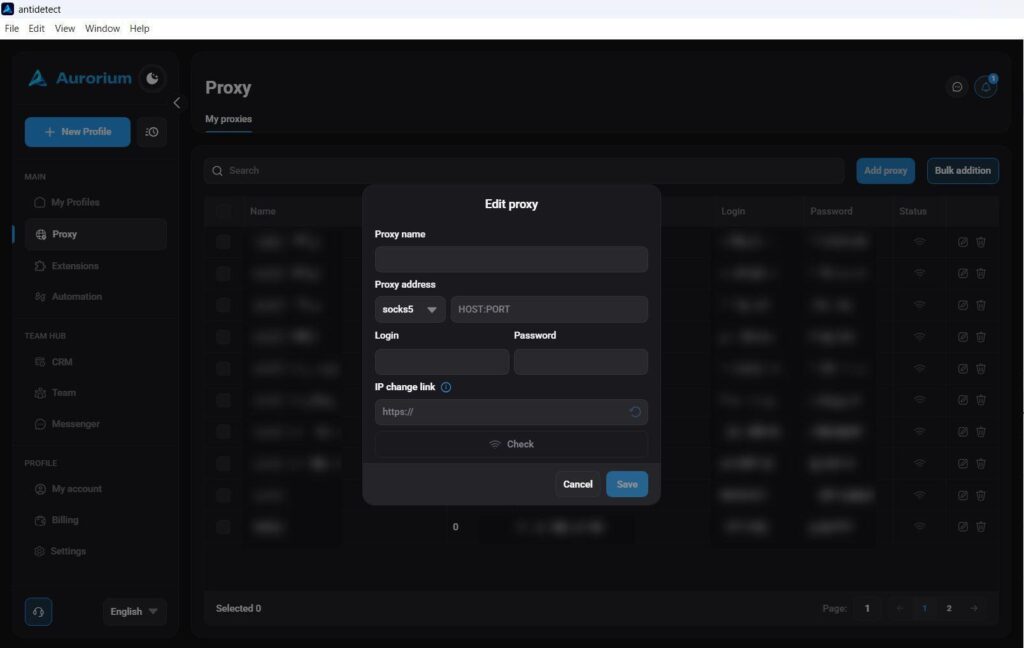Image resolution: width=1024 pixels, height=648 pixels.
Task: Focus the Proxy name input field
Action: click(x=511, y=259)
